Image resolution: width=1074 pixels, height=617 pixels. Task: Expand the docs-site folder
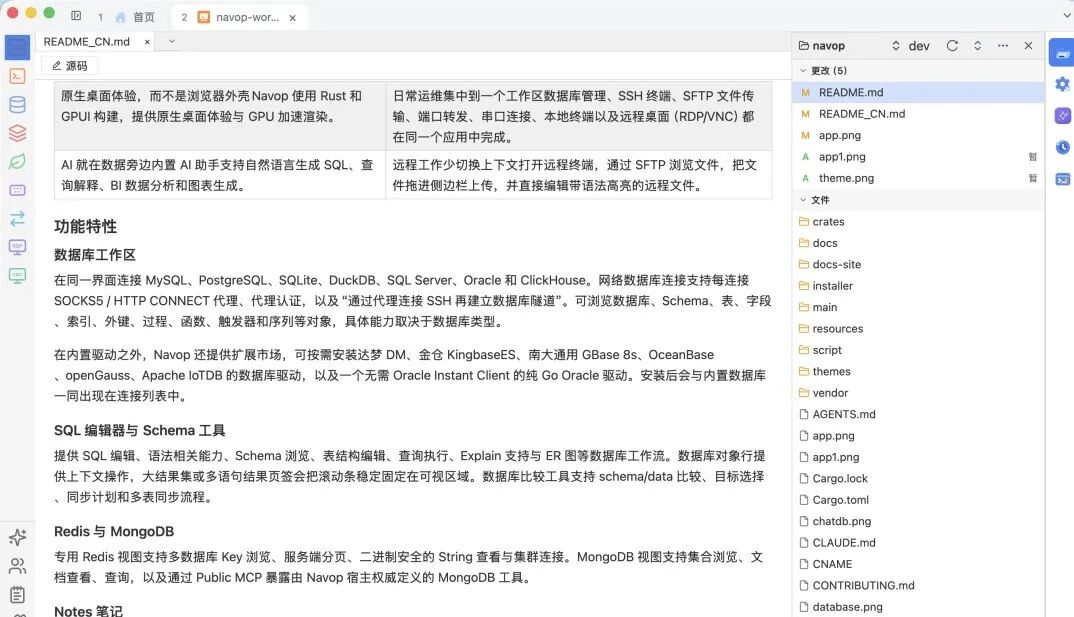918,264
